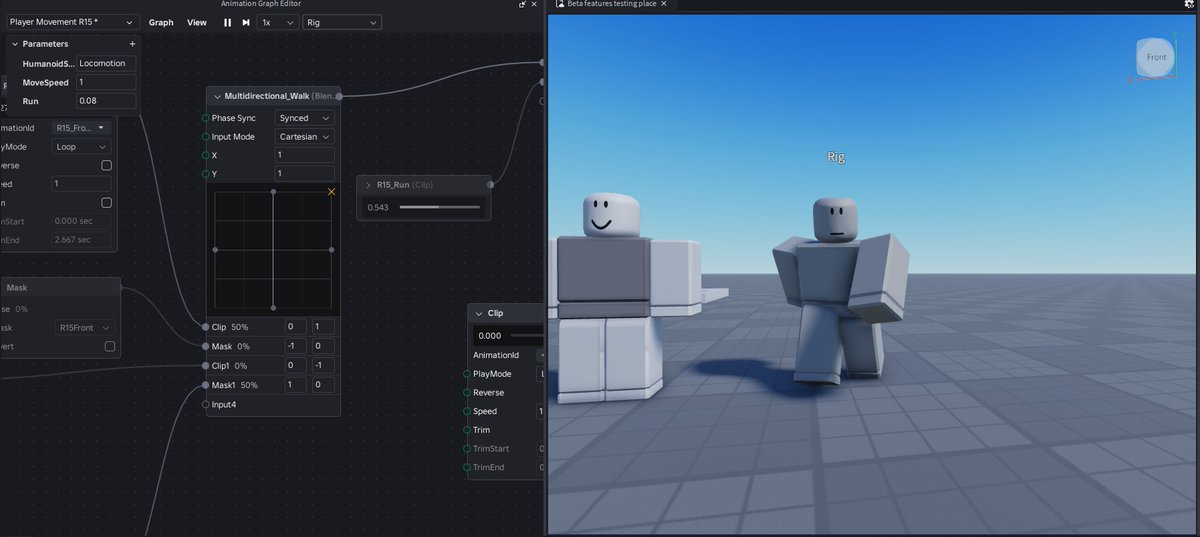
Task: Collapse the Clip node chevron
Action: [478, 313]
